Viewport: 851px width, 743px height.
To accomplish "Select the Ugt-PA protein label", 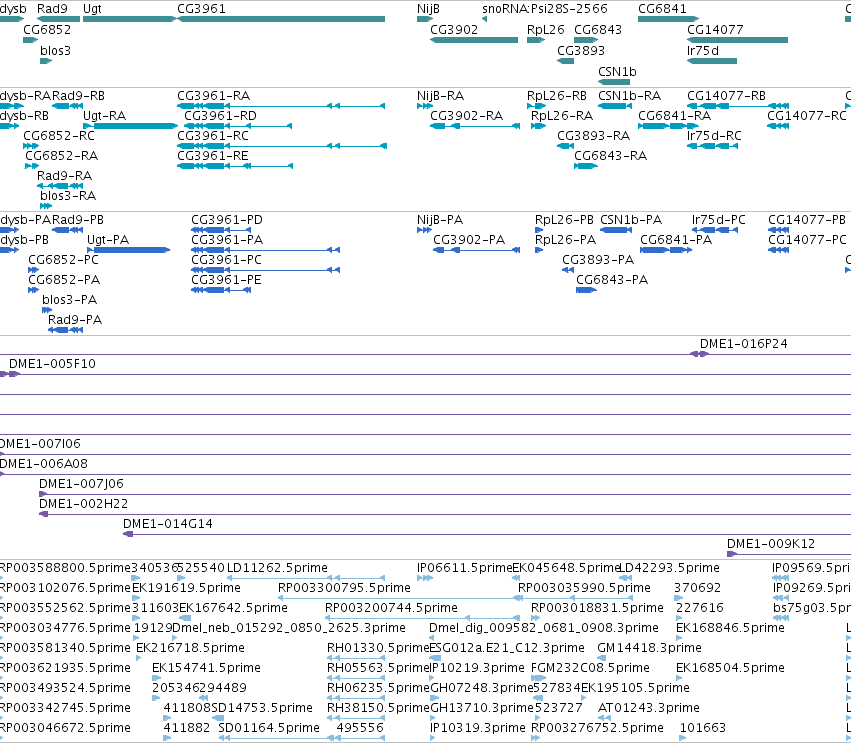I will [107, 240].
